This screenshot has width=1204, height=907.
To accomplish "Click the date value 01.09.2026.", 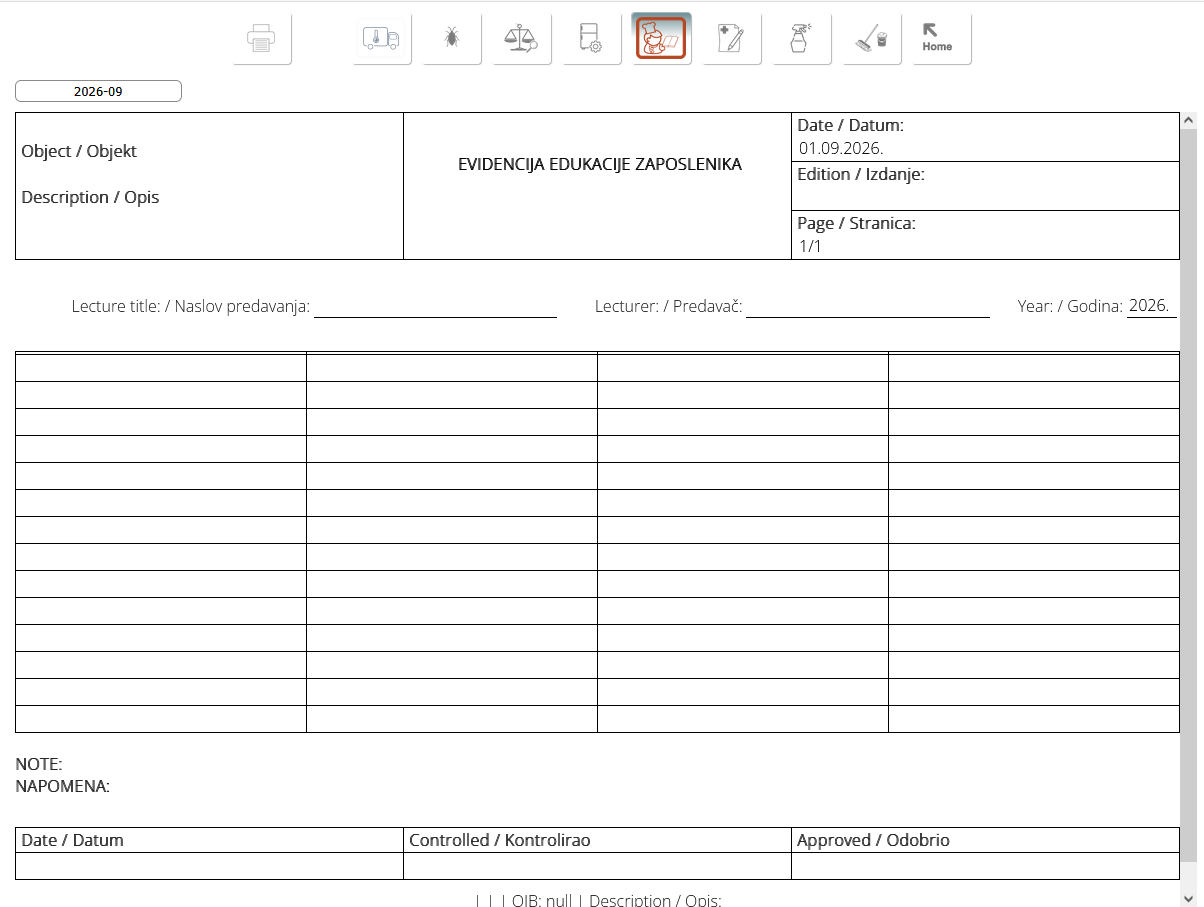I will 841,148.
